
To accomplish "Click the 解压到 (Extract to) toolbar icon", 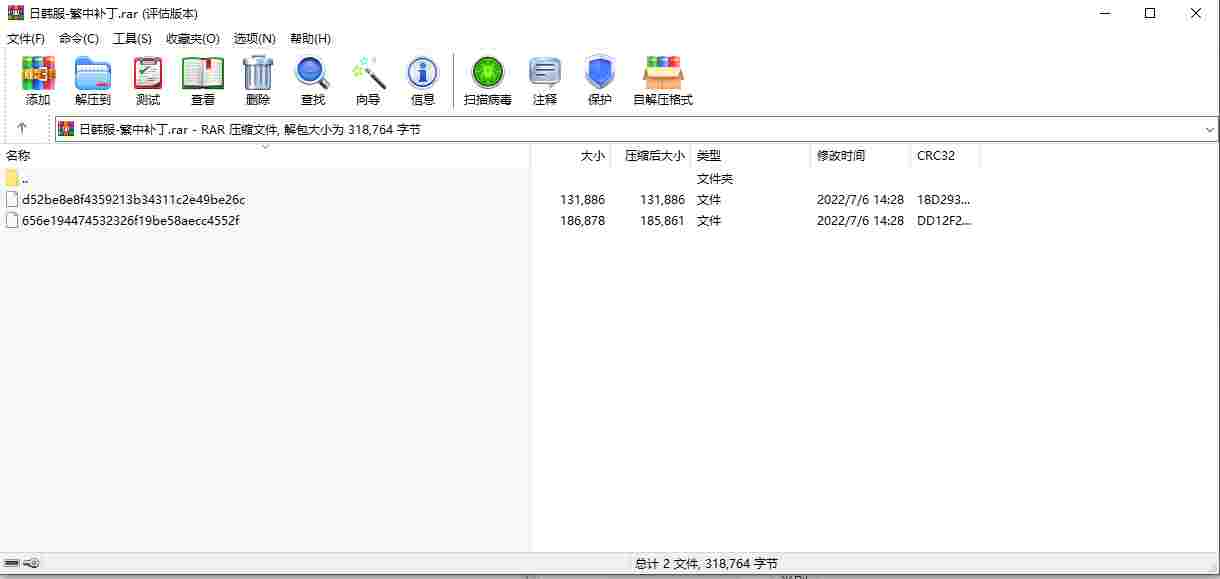I will pos(93,73).
